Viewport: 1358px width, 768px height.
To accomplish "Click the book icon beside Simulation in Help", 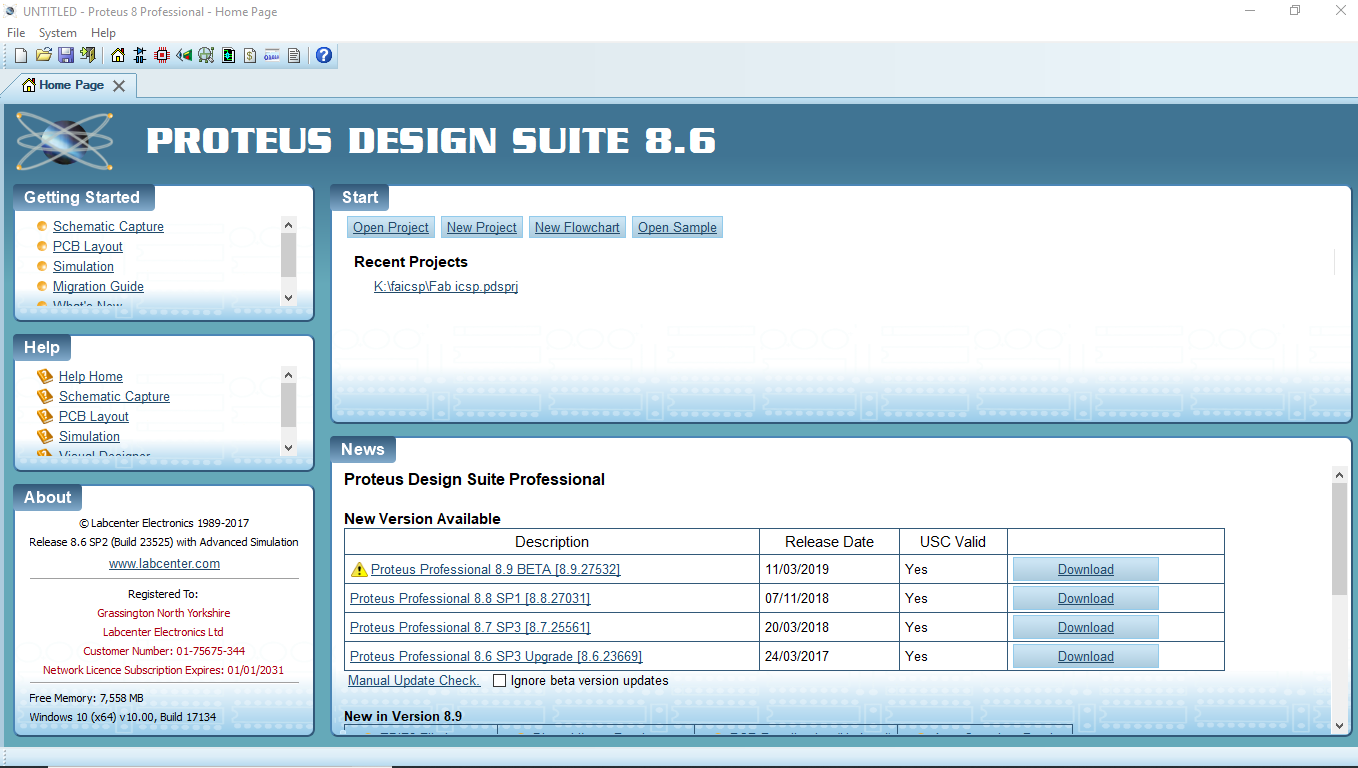I will tap(44, 436).
